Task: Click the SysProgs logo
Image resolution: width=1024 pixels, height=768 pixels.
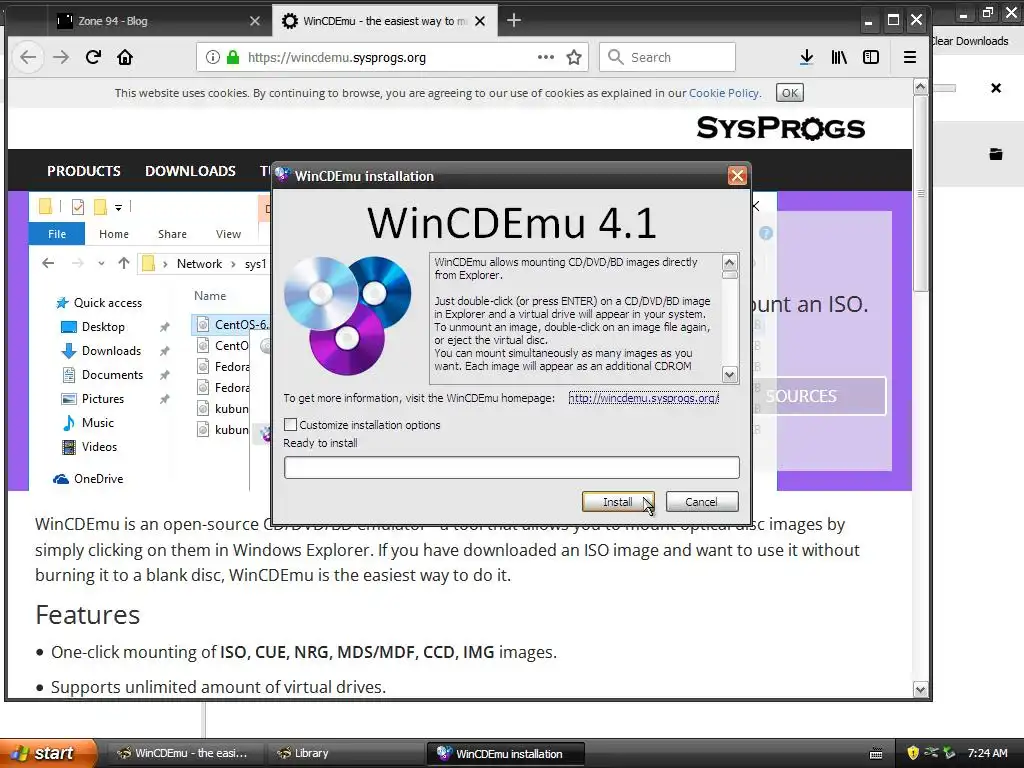Action: tap(781, 128)
